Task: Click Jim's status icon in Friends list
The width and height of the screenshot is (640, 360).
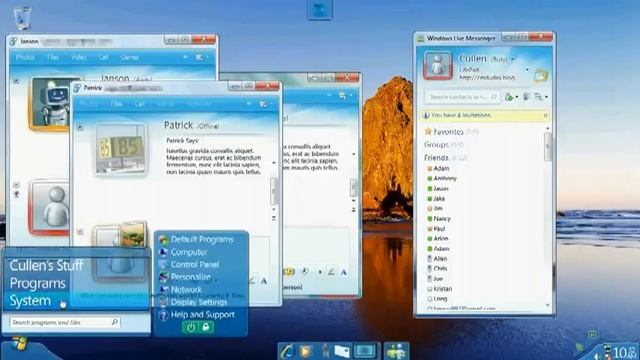Action: click(429, 209)
